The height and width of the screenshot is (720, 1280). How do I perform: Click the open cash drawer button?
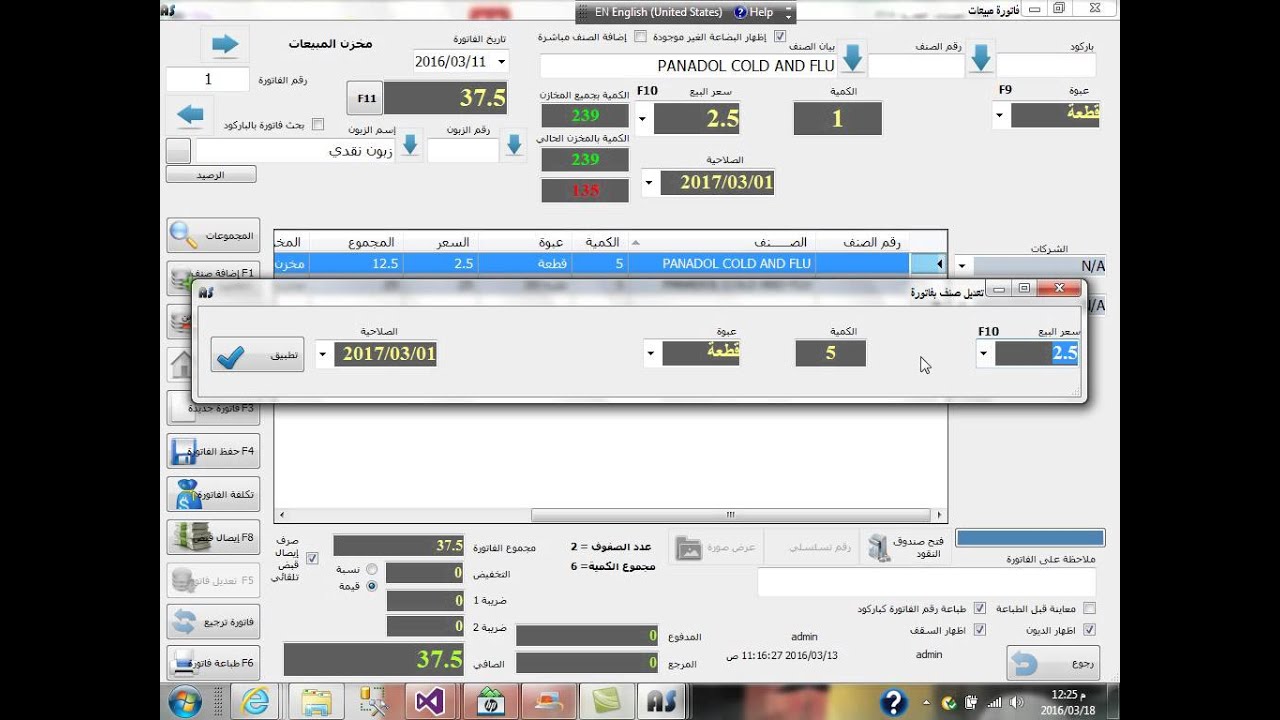[x=905, y=547]
